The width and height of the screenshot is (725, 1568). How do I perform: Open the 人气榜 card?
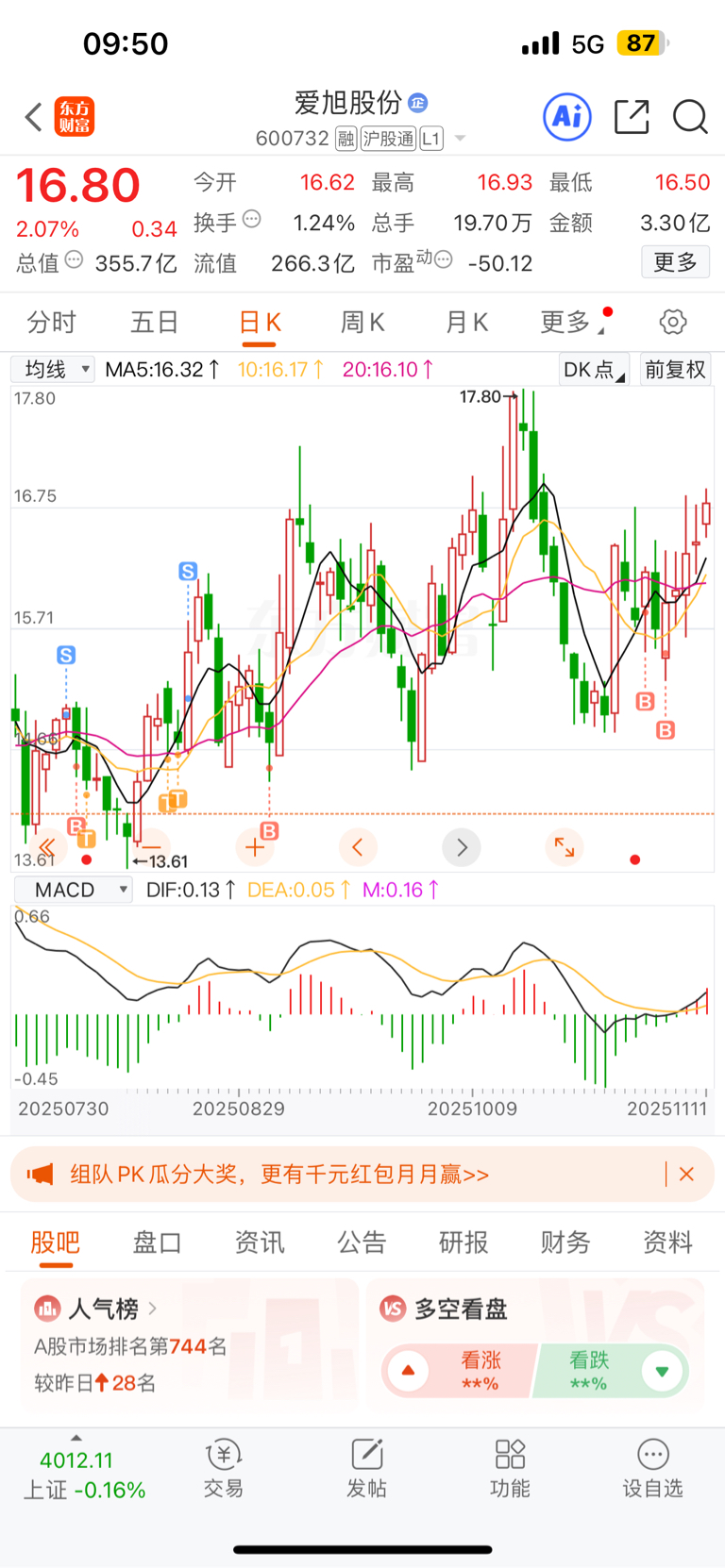tap(189, 1346)
